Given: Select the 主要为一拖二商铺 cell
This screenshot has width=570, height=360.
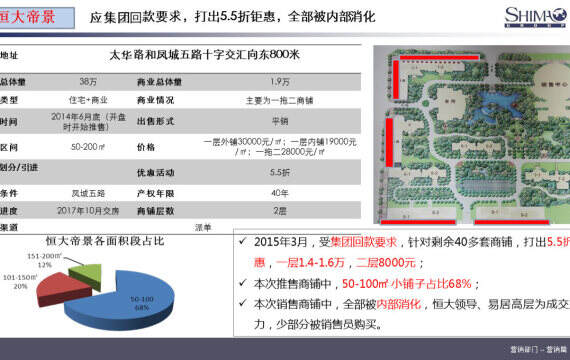Looking at the screenshot, I should (280, 100).
